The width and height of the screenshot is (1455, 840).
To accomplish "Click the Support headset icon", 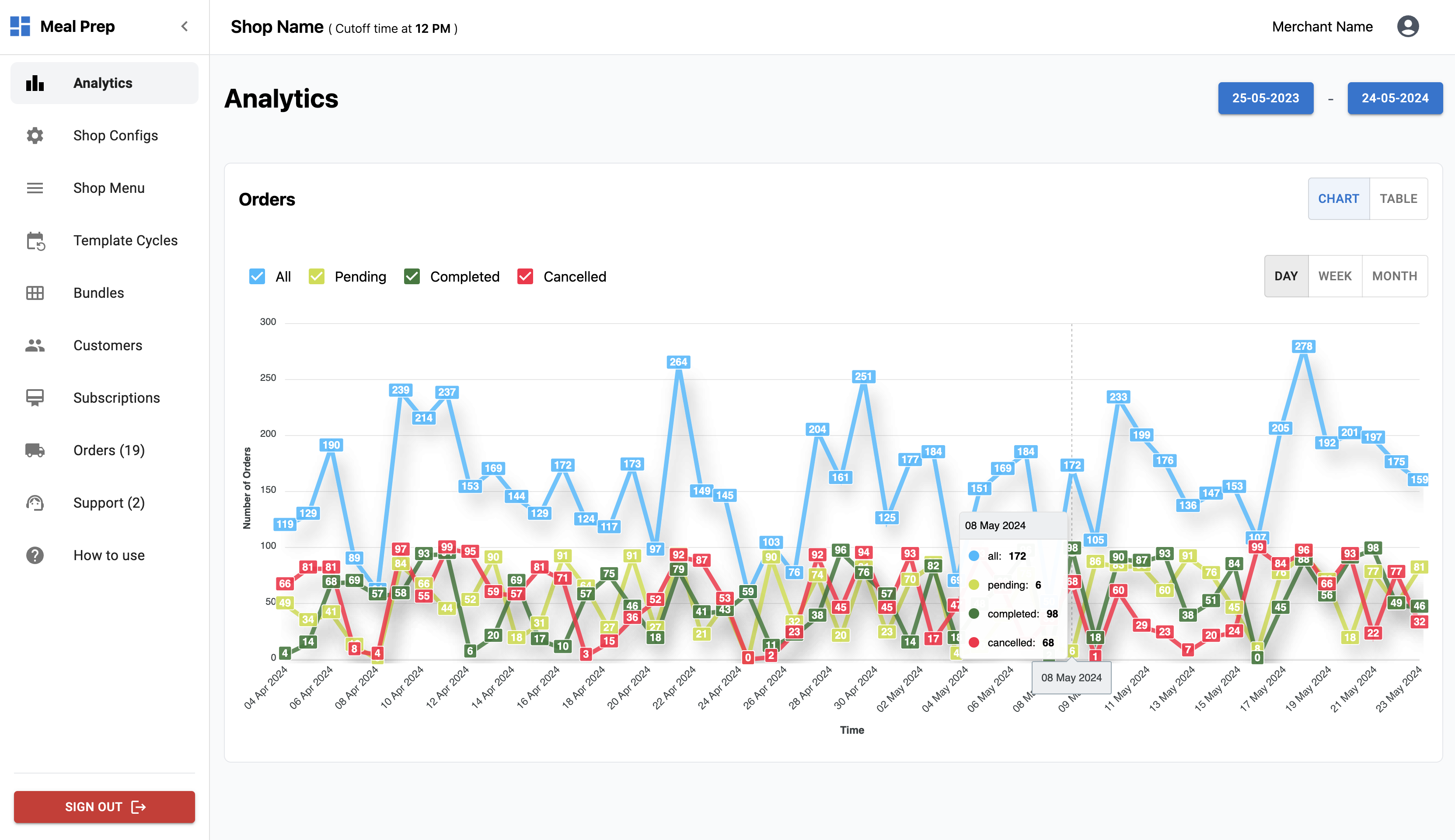I will (x=35, y=503).
